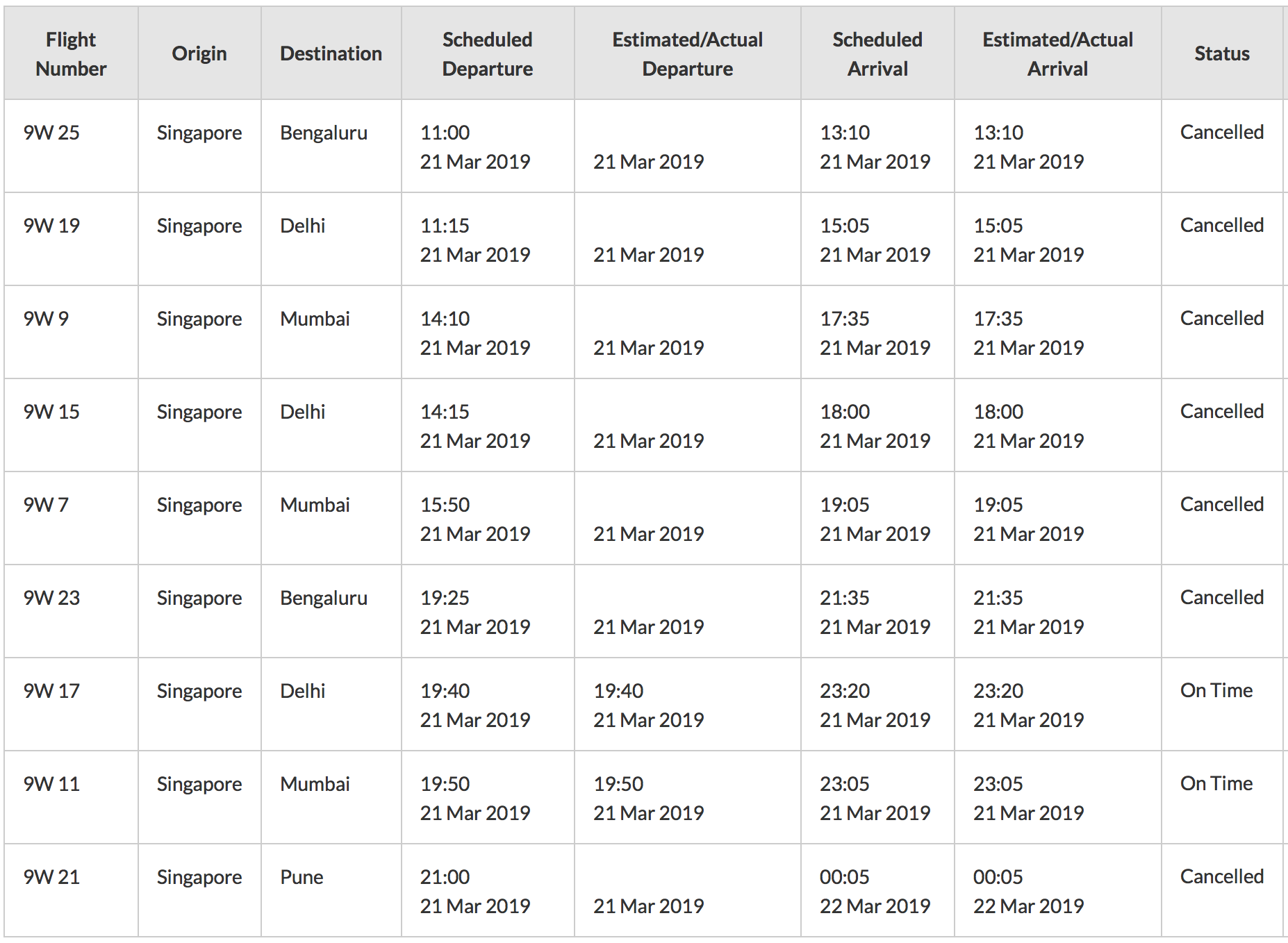Click the Destination column header
The height and width of the screenshot is (943, 1288).
pos(331,54)
